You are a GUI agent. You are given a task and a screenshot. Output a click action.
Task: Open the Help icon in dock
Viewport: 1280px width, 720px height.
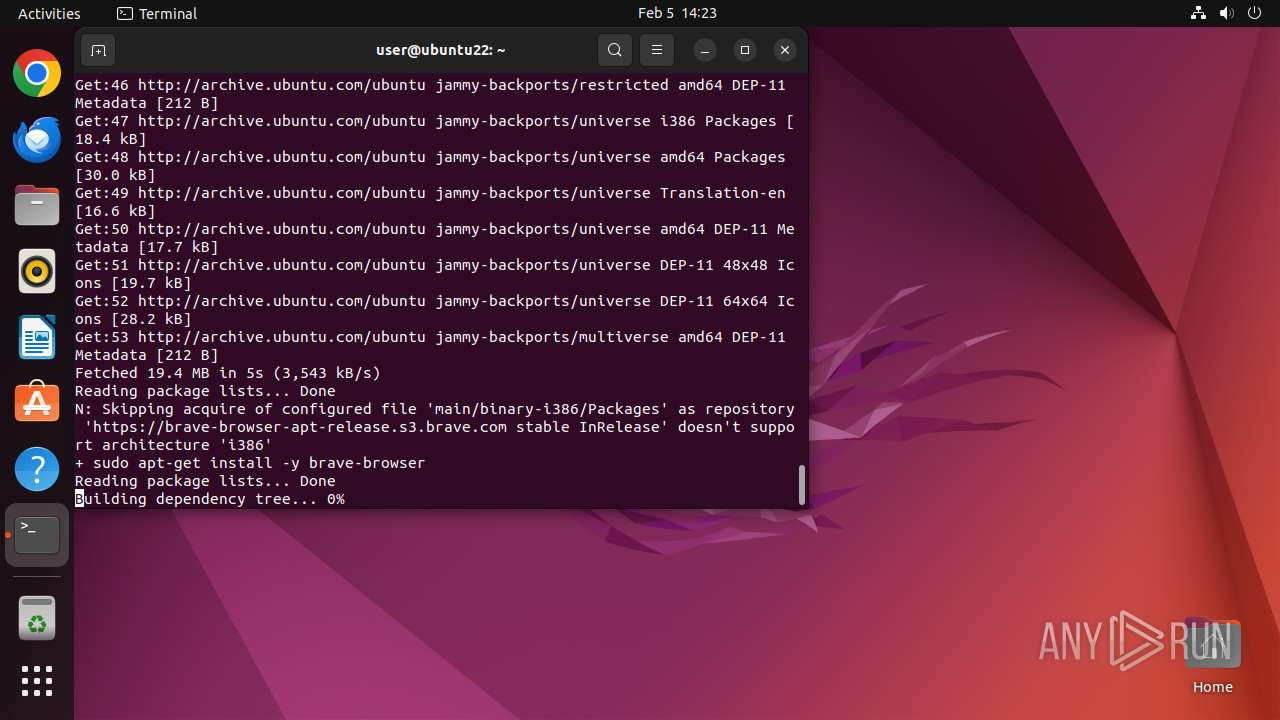pos(37,469)
